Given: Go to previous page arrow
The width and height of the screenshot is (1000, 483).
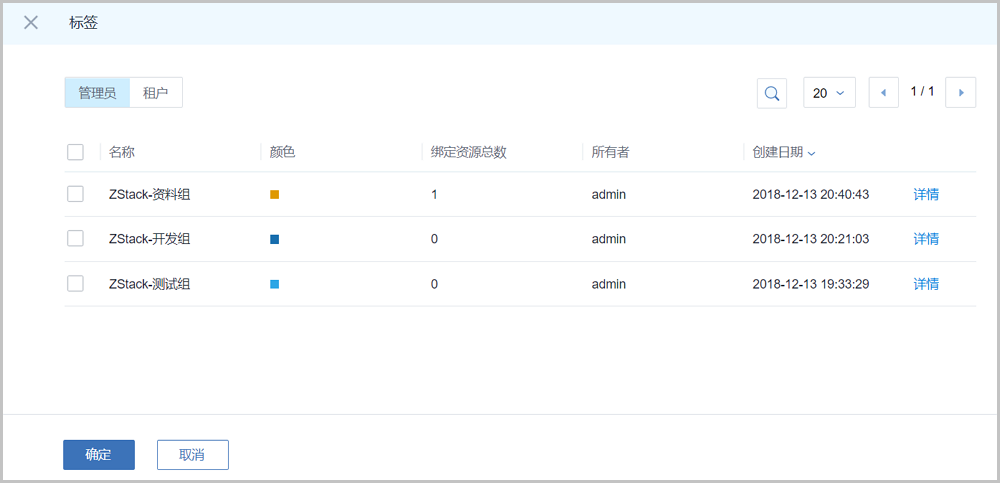Looking at the screenshot, I should click(x=883, y=93).
